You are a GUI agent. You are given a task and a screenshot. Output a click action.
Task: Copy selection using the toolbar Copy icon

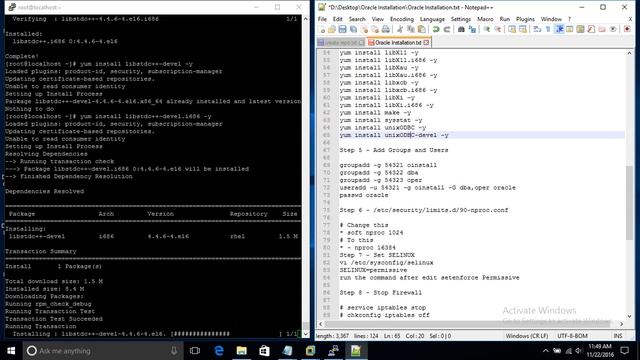[411, 29]
